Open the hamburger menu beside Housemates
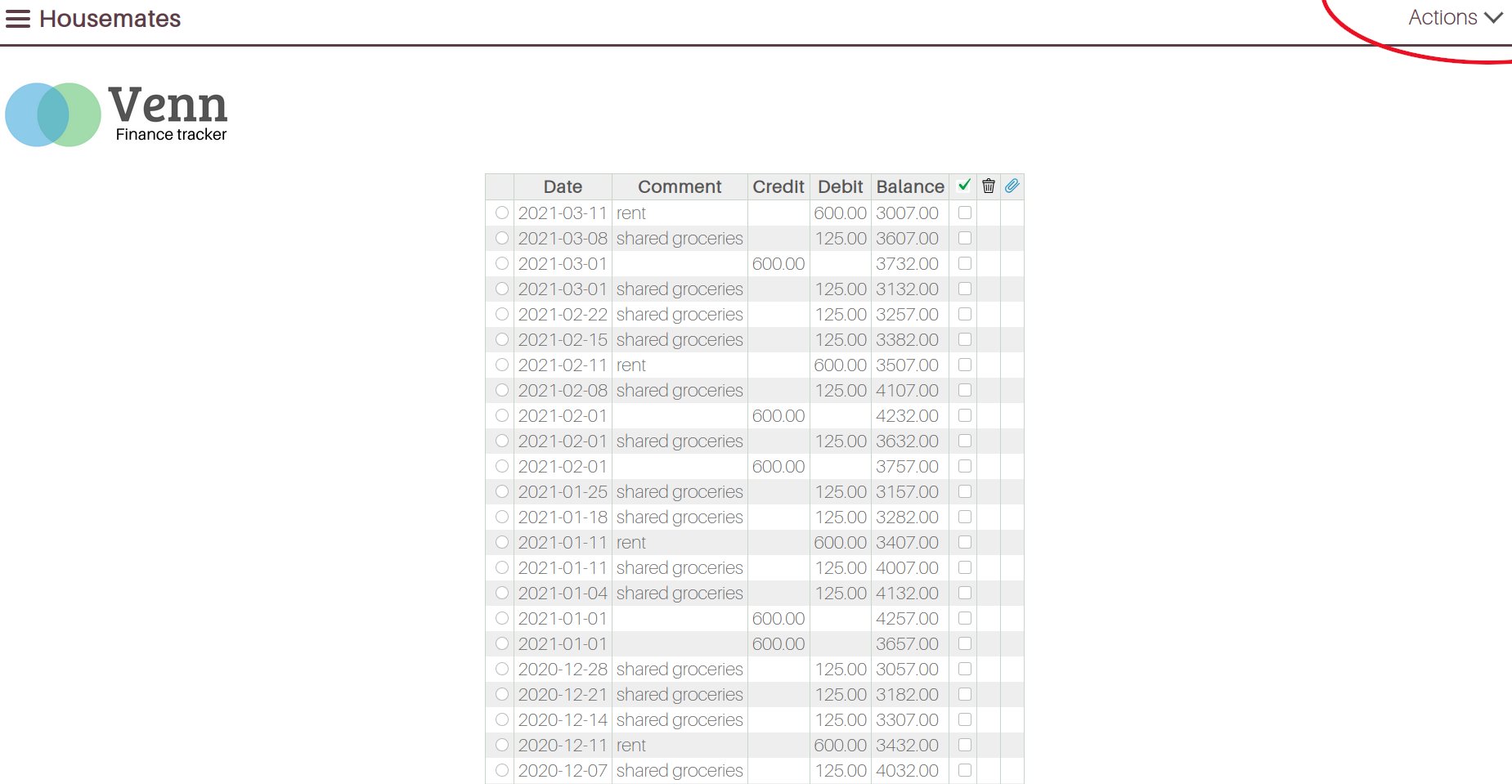 (17, 19)
